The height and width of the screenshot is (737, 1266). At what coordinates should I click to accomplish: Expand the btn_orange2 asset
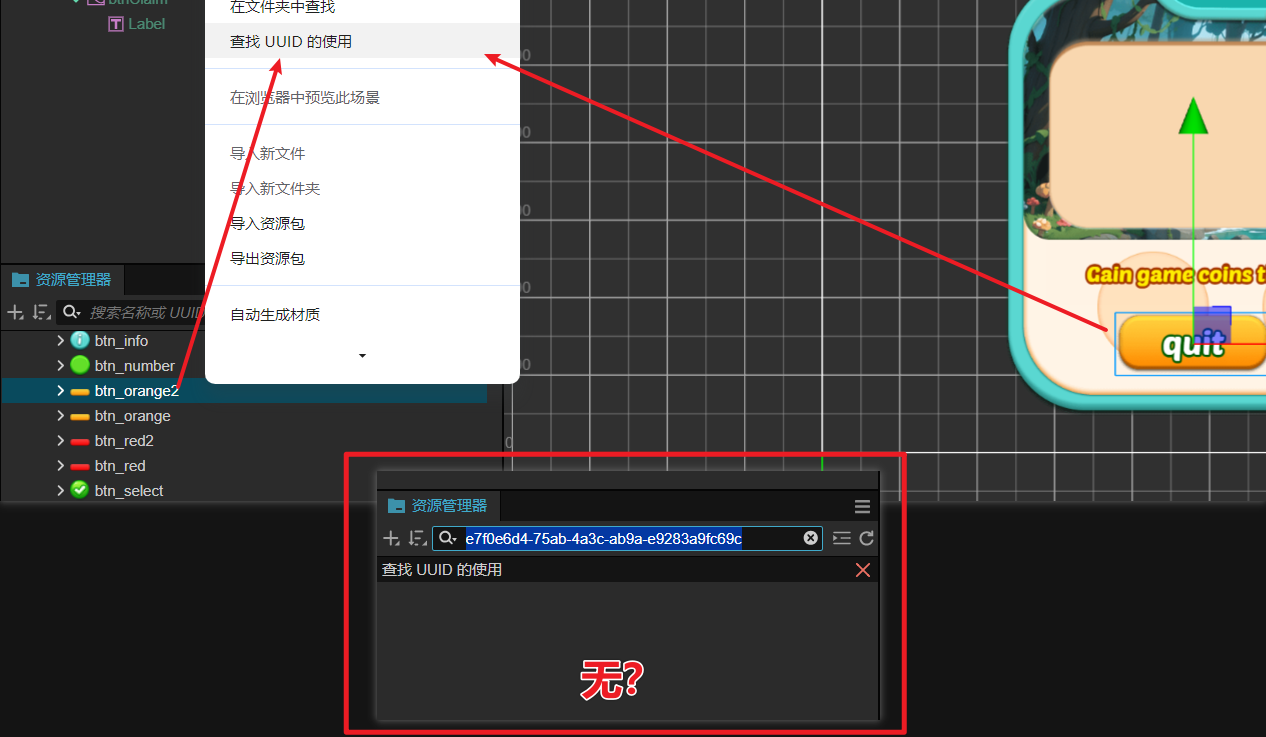point(60,391)
